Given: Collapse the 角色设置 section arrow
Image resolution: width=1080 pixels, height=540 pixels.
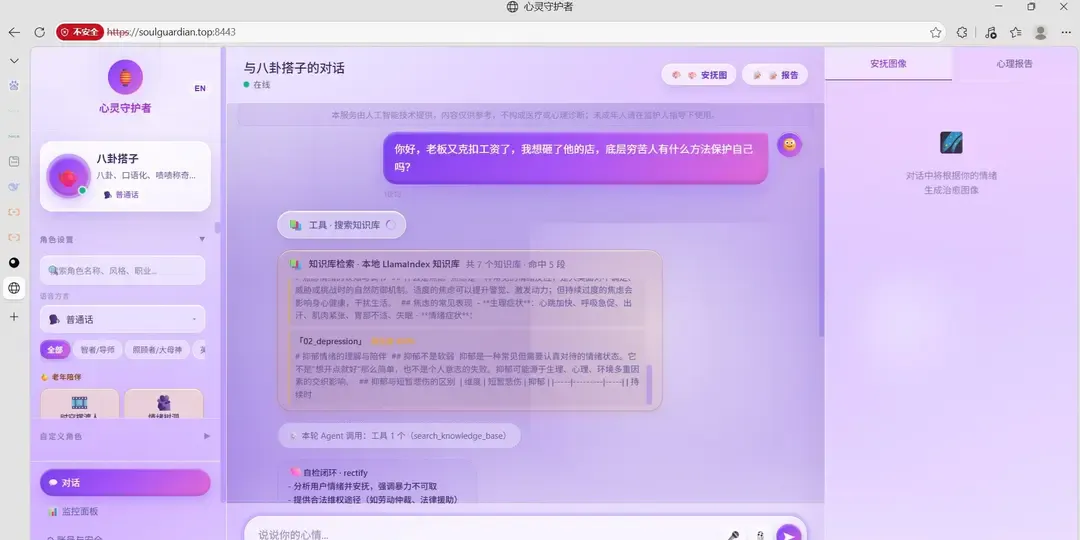Looking at the screenshot, I should [x=202, y=239].
